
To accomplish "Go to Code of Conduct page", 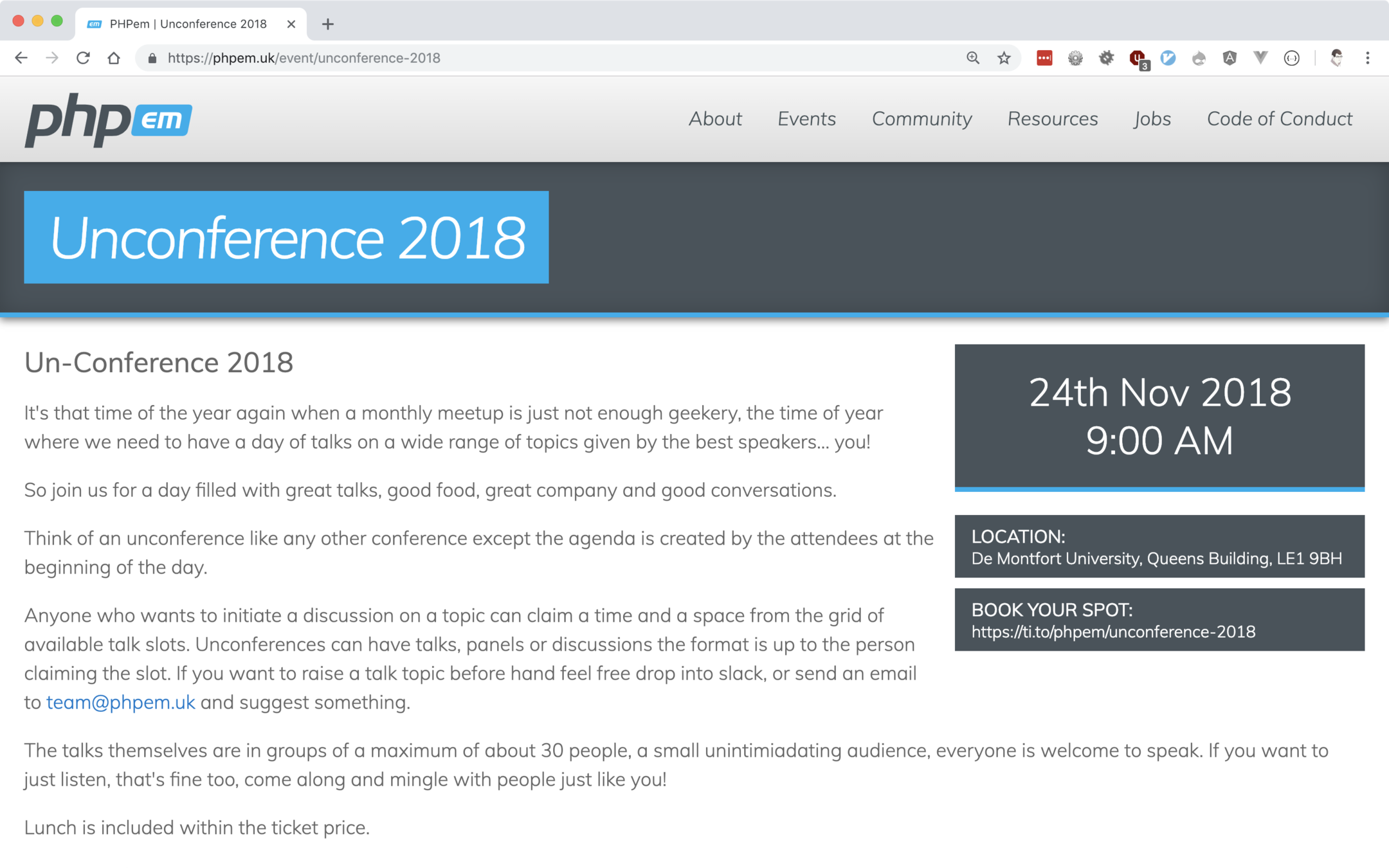I will 1279,119.
